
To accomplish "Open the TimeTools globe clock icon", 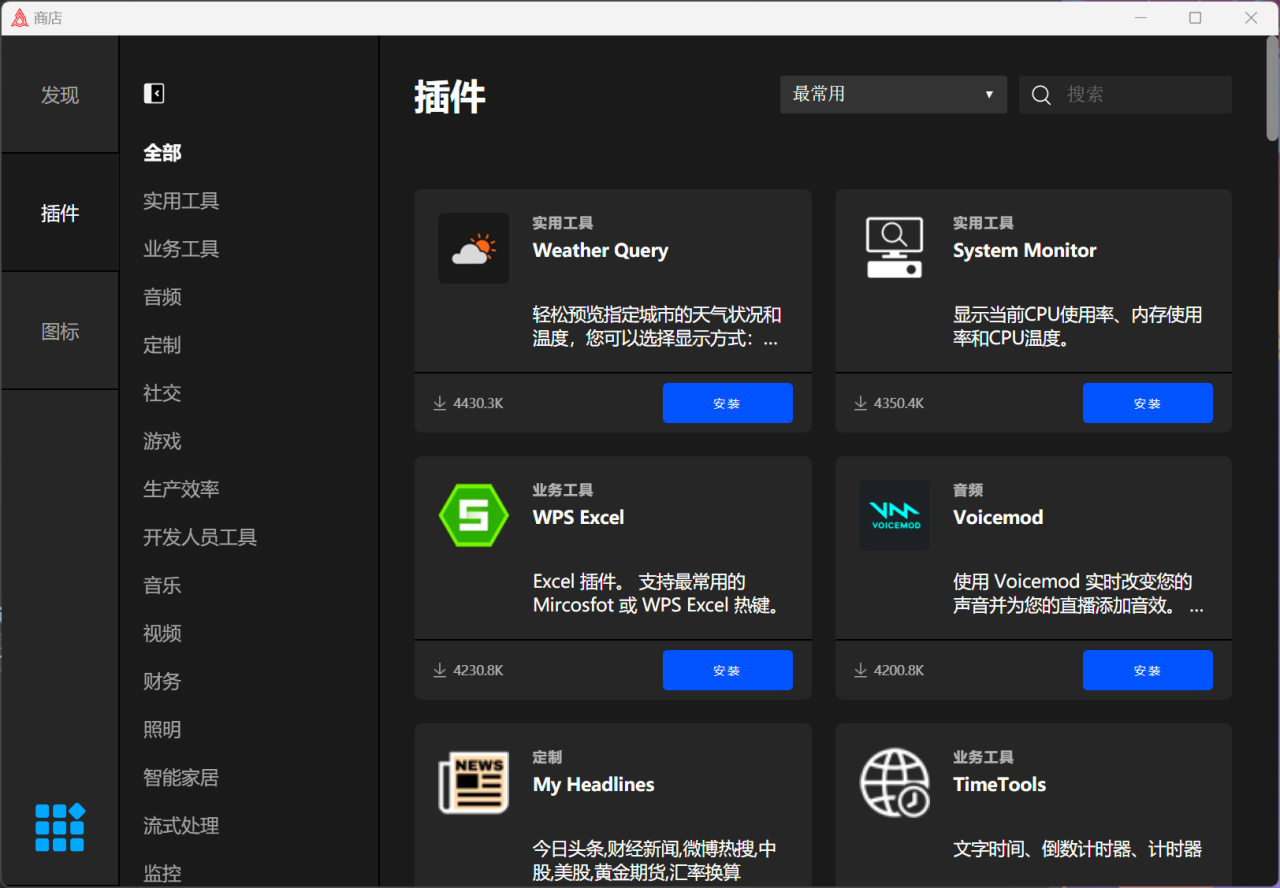I will [x=894, y=782].
